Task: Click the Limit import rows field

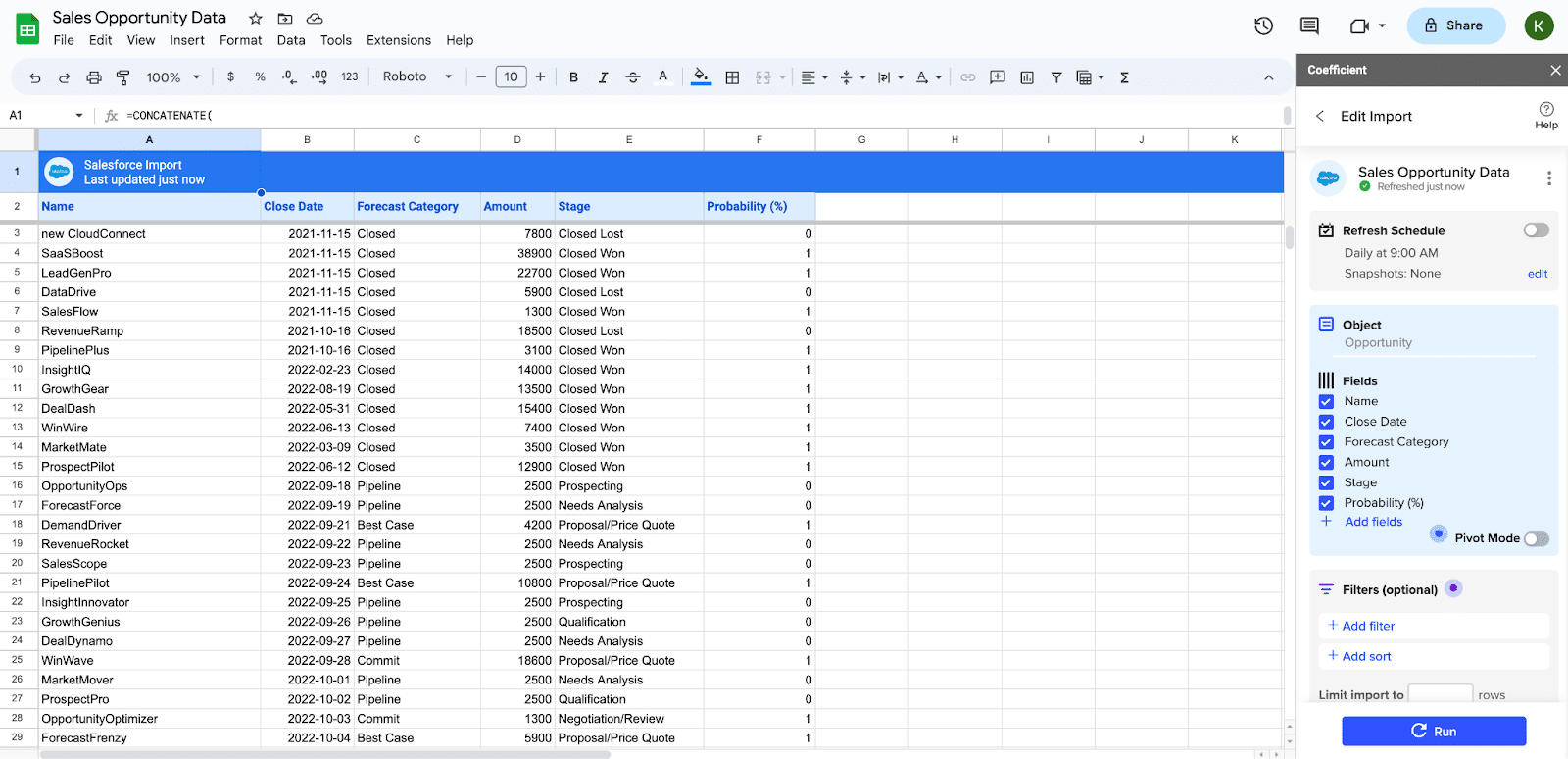Action: (x=1441, y=693)
